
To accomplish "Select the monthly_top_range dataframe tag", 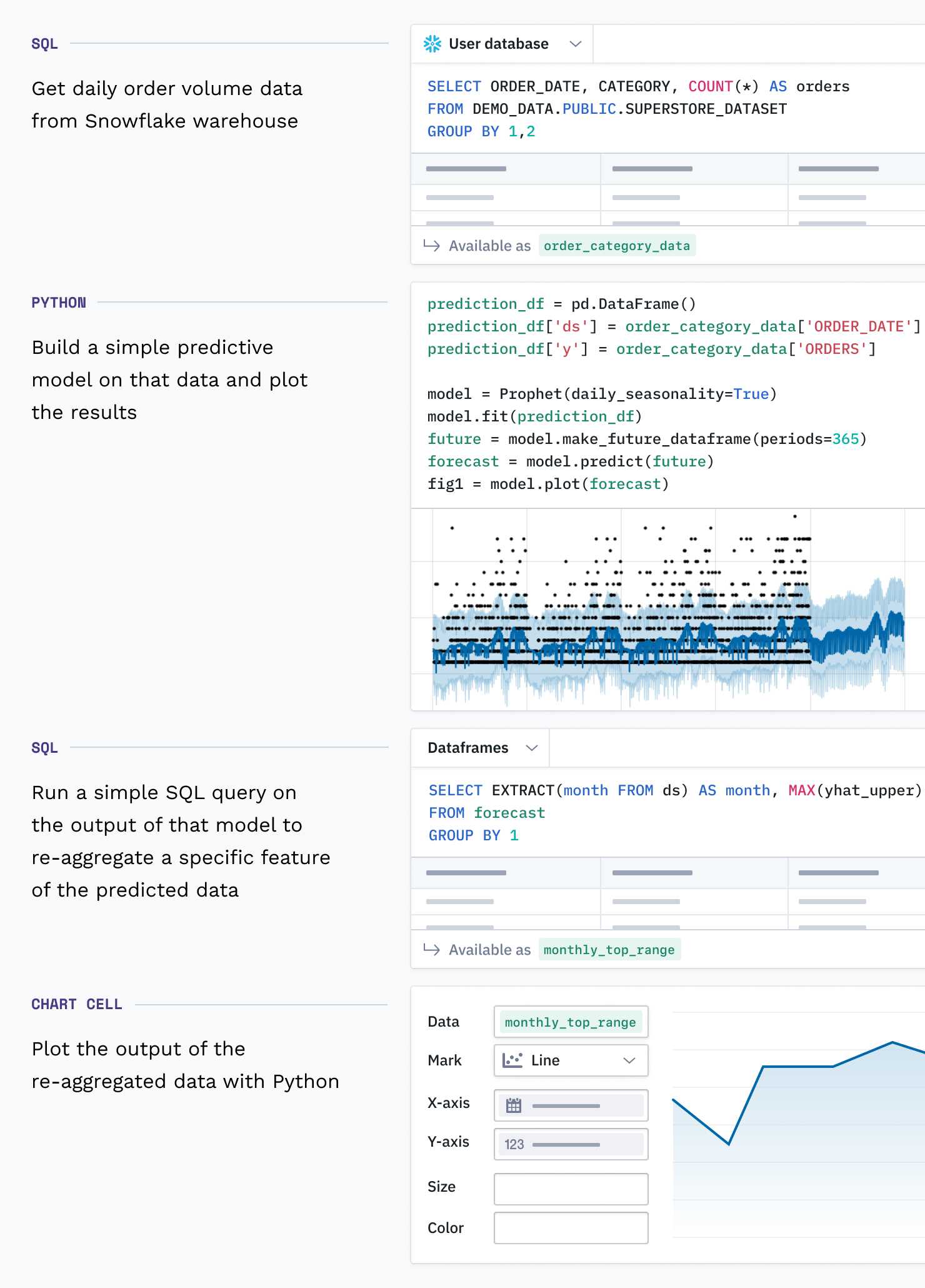I will 609,950.
